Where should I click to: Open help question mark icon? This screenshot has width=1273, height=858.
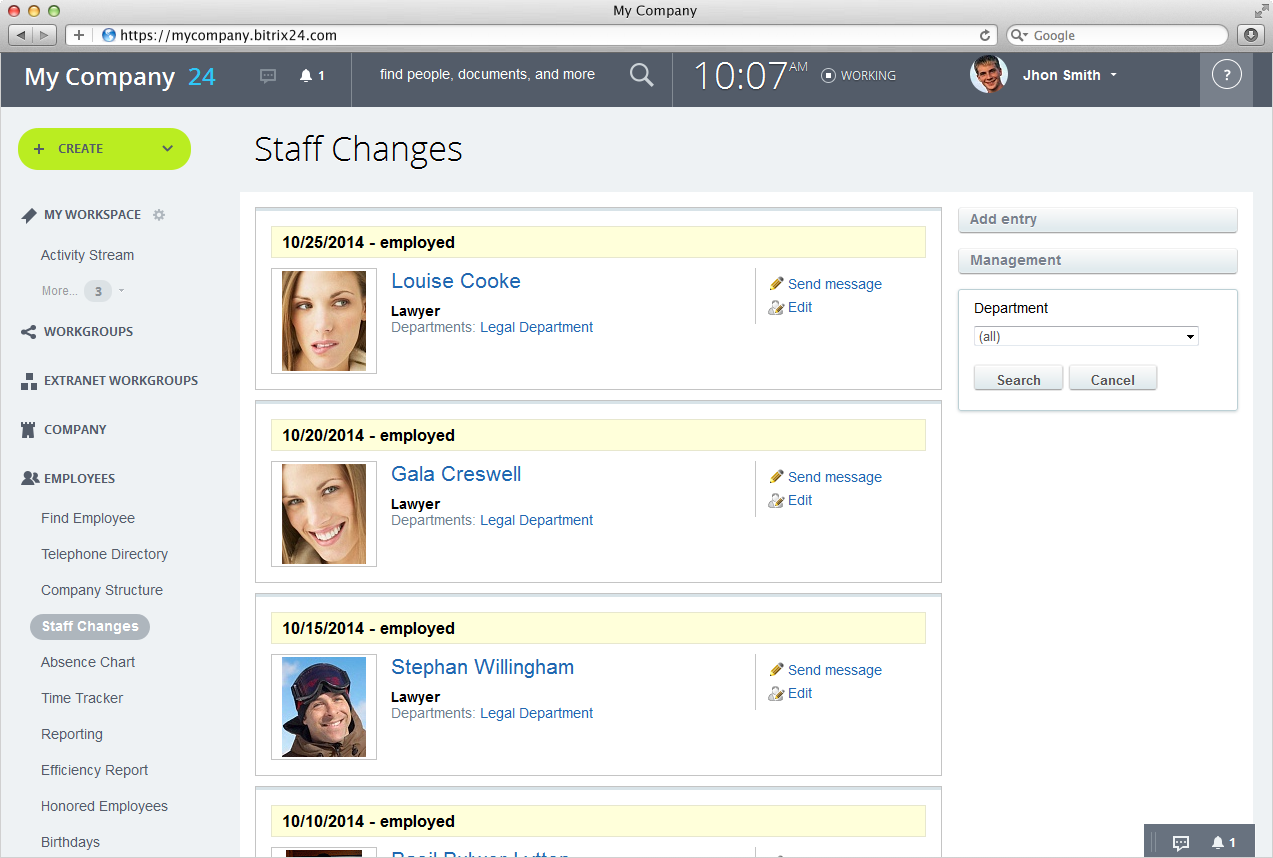point(1226,75)
